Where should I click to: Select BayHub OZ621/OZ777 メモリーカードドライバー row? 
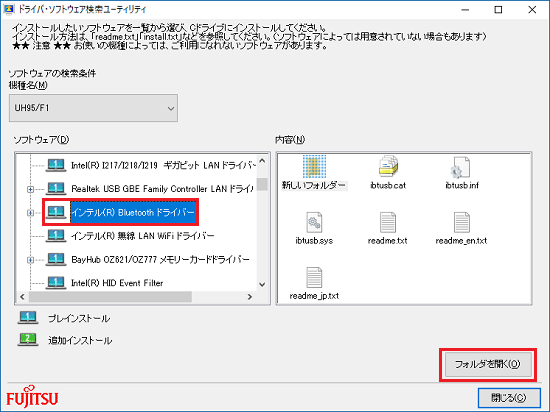point(160,259)
